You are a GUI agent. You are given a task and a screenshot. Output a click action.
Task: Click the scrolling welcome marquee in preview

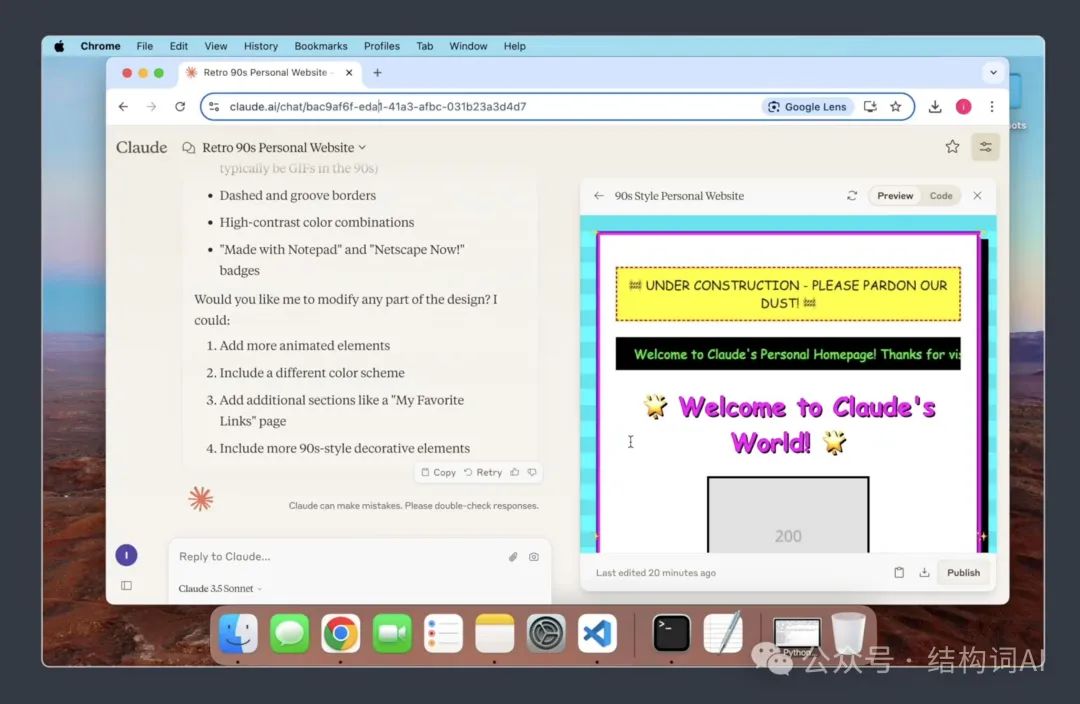788,354
